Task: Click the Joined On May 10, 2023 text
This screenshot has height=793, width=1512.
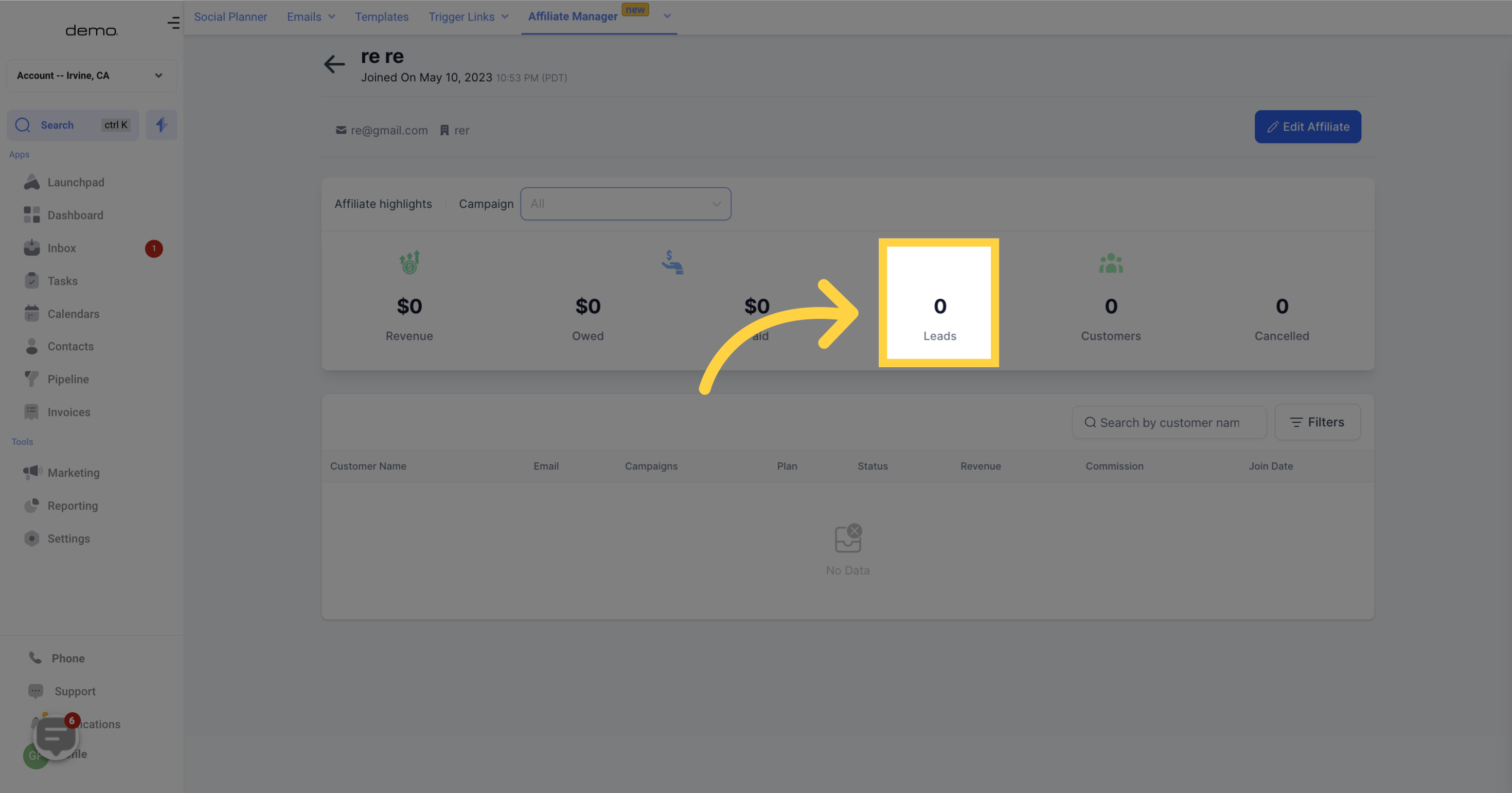Action: coord(426,78)
